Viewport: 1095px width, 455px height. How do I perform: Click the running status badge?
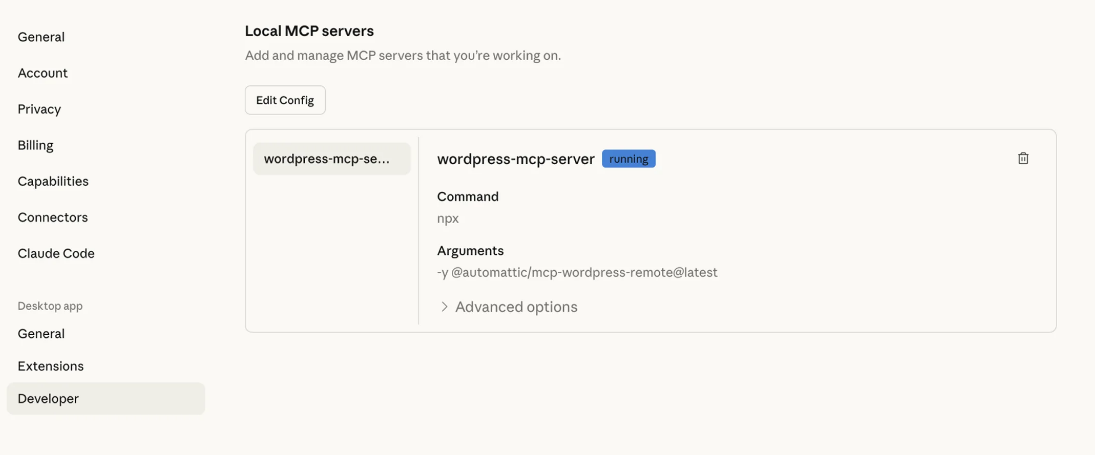click(x=629, y=159)
